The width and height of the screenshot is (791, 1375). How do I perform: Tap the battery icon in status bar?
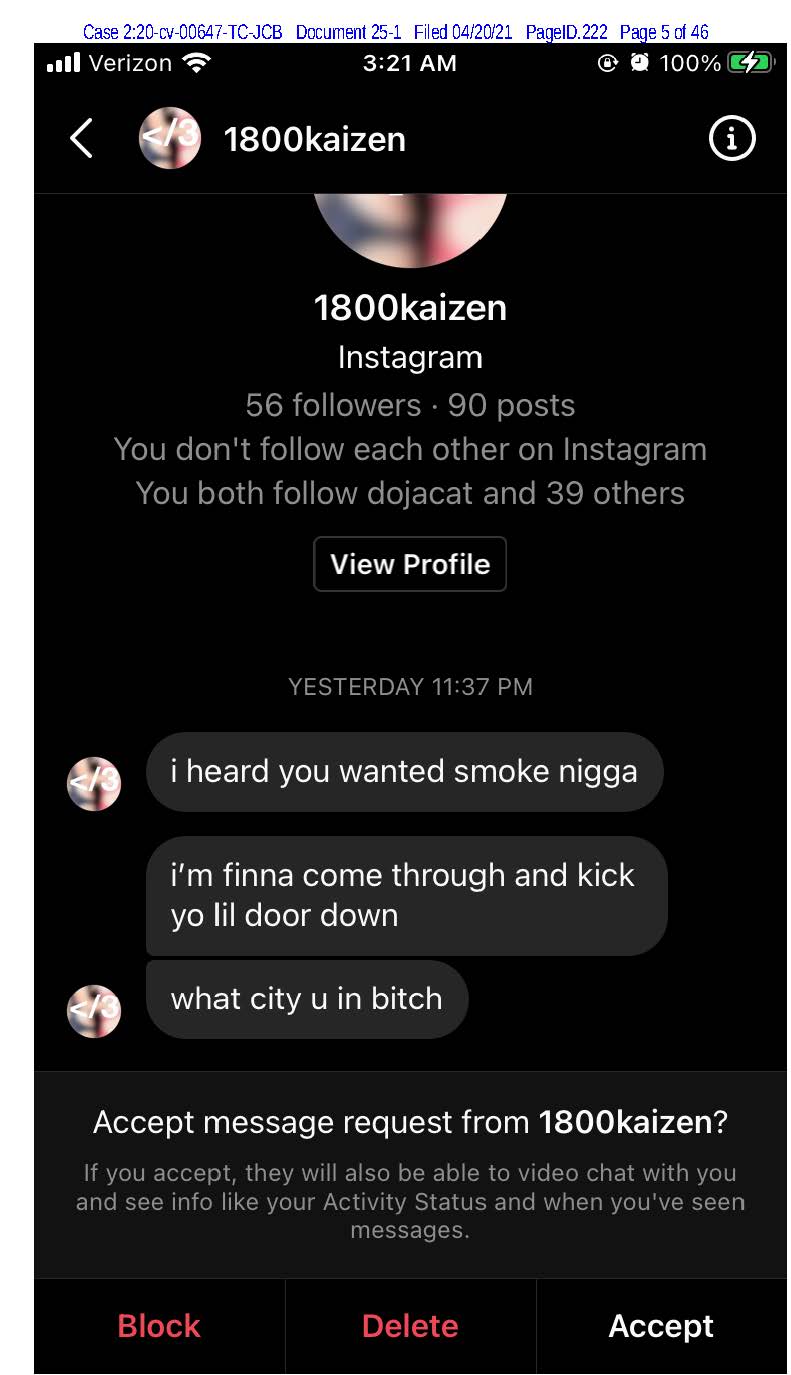coord(752,63)
